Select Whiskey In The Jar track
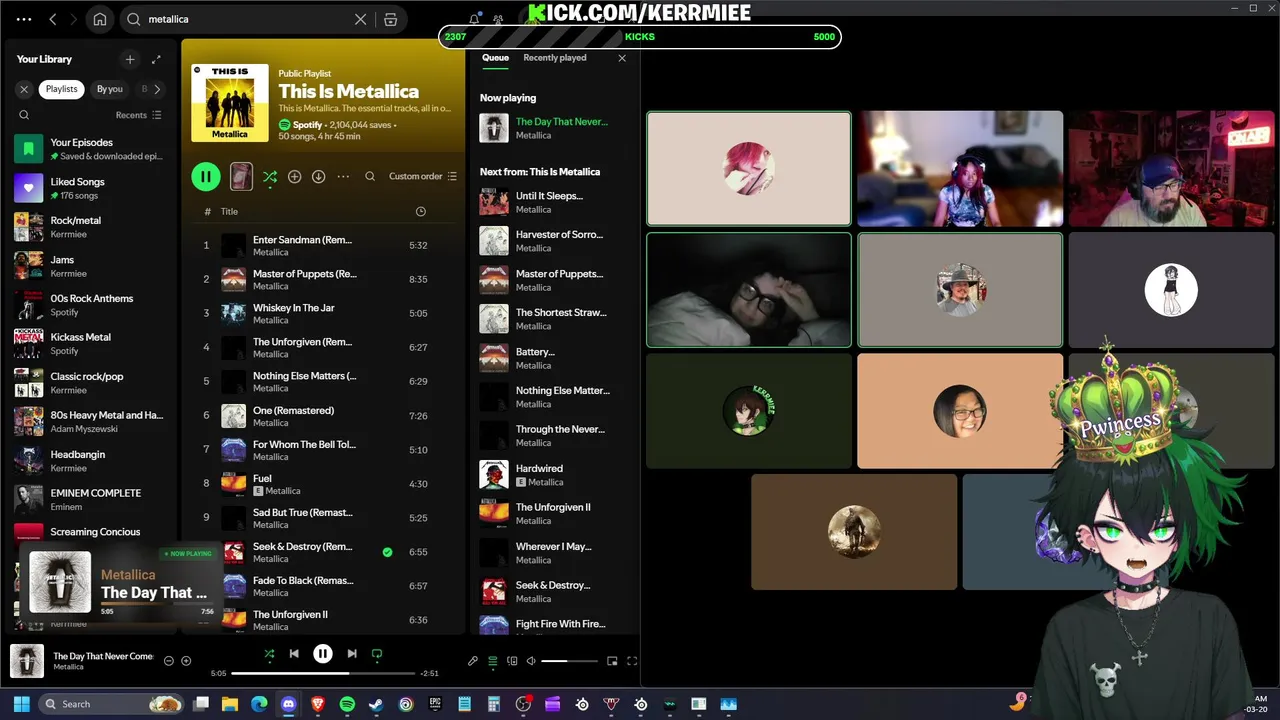The height and width of the screenshot is (720, 1280). 323,313
